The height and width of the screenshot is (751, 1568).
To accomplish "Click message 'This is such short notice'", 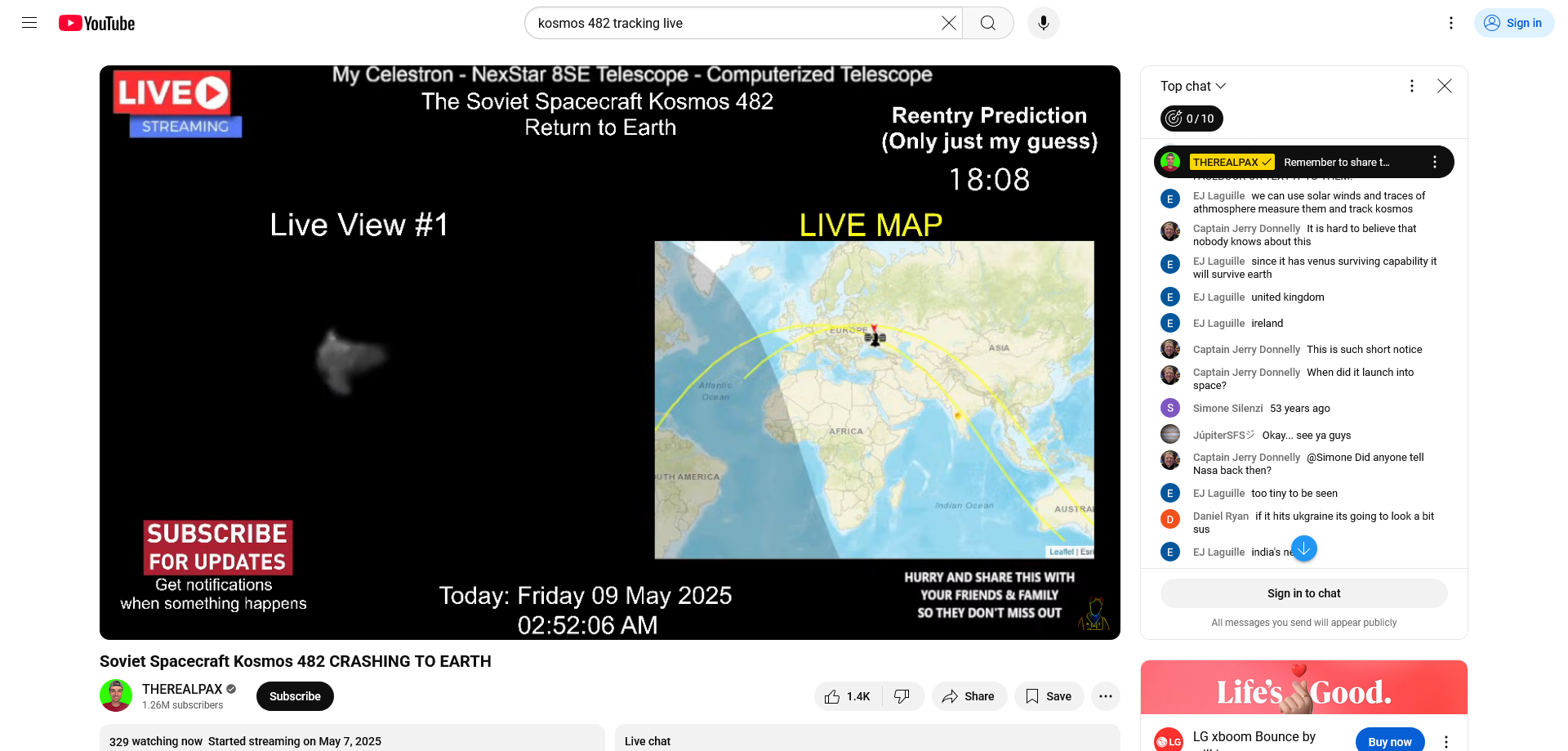I will 1364,350.
